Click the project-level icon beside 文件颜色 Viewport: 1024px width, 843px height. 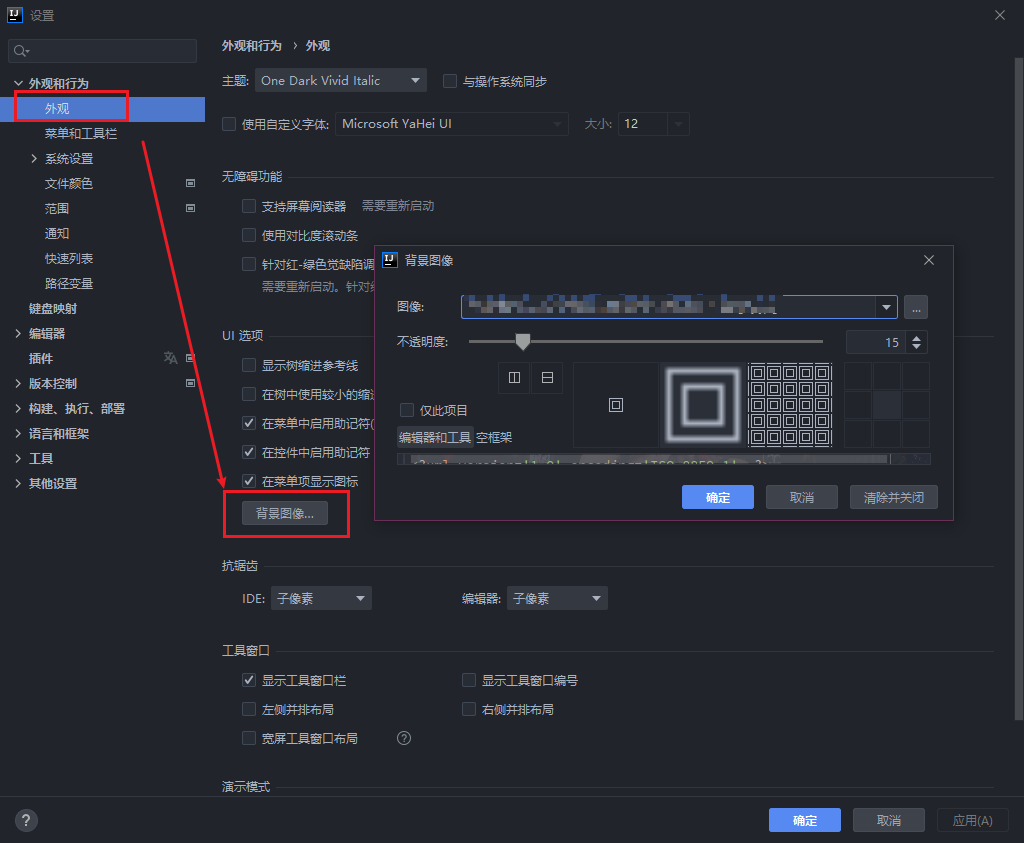pos(191,183)
